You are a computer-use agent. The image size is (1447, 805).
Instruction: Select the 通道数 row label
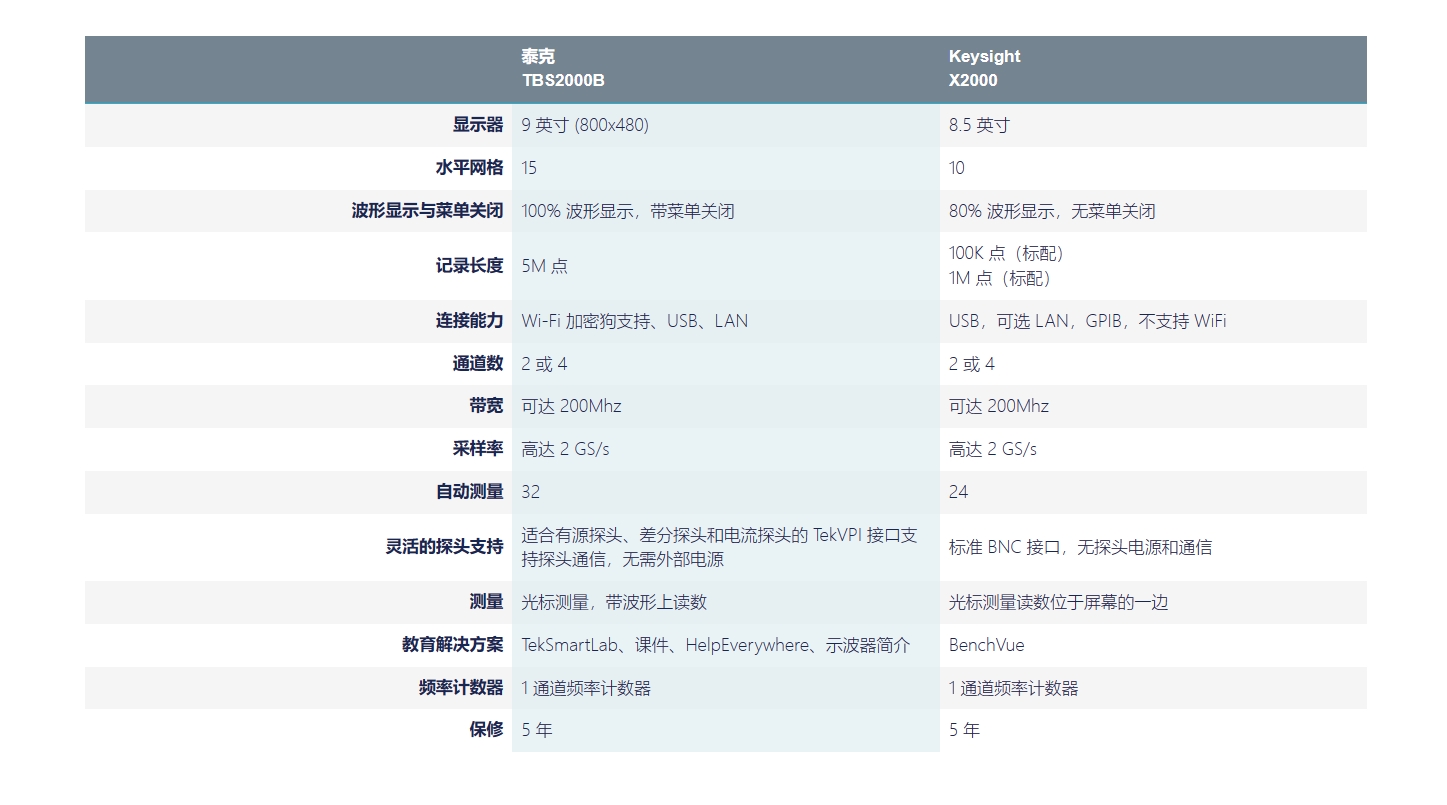click(x=478, y=364)
